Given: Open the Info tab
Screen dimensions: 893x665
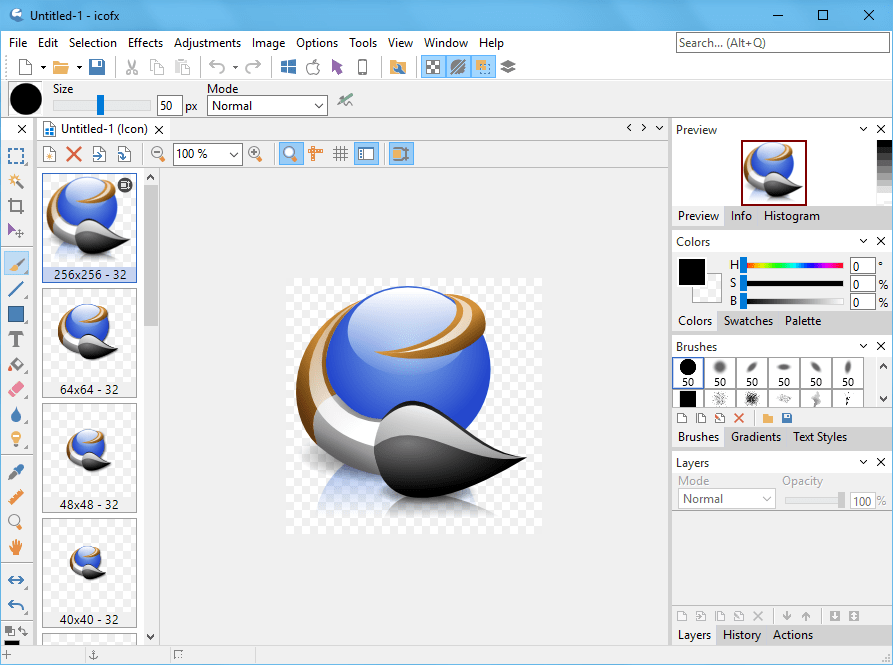Looking at the screenshot, I should coord(741,216).
